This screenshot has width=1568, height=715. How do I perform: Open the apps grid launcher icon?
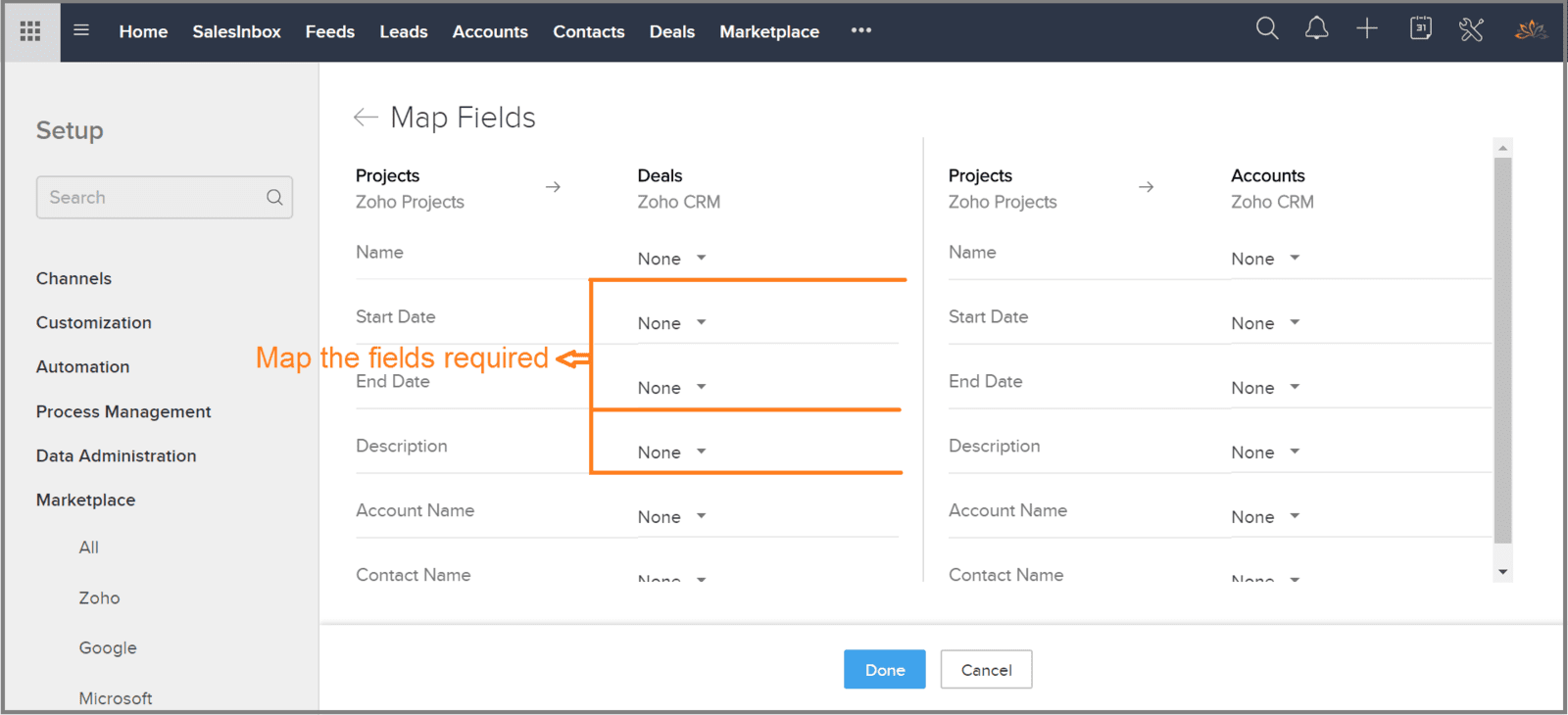point(30,31)
